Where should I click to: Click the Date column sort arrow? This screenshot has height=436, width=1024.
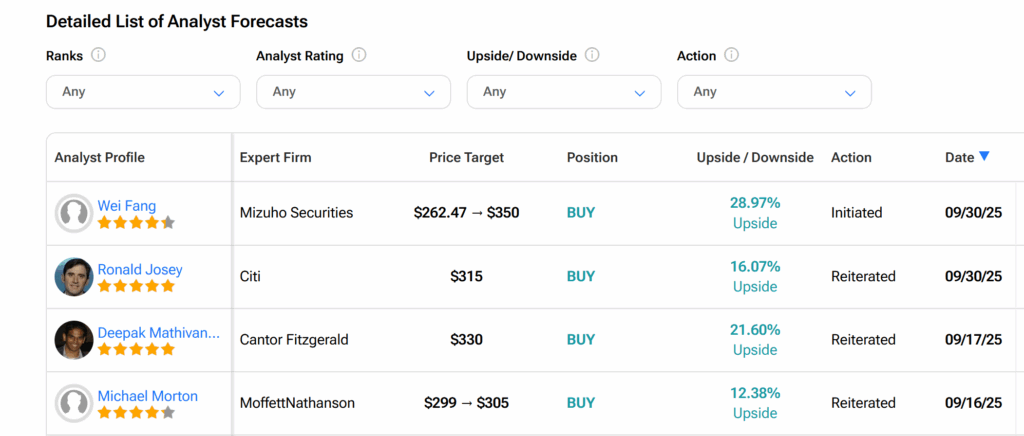pos(984,156)
